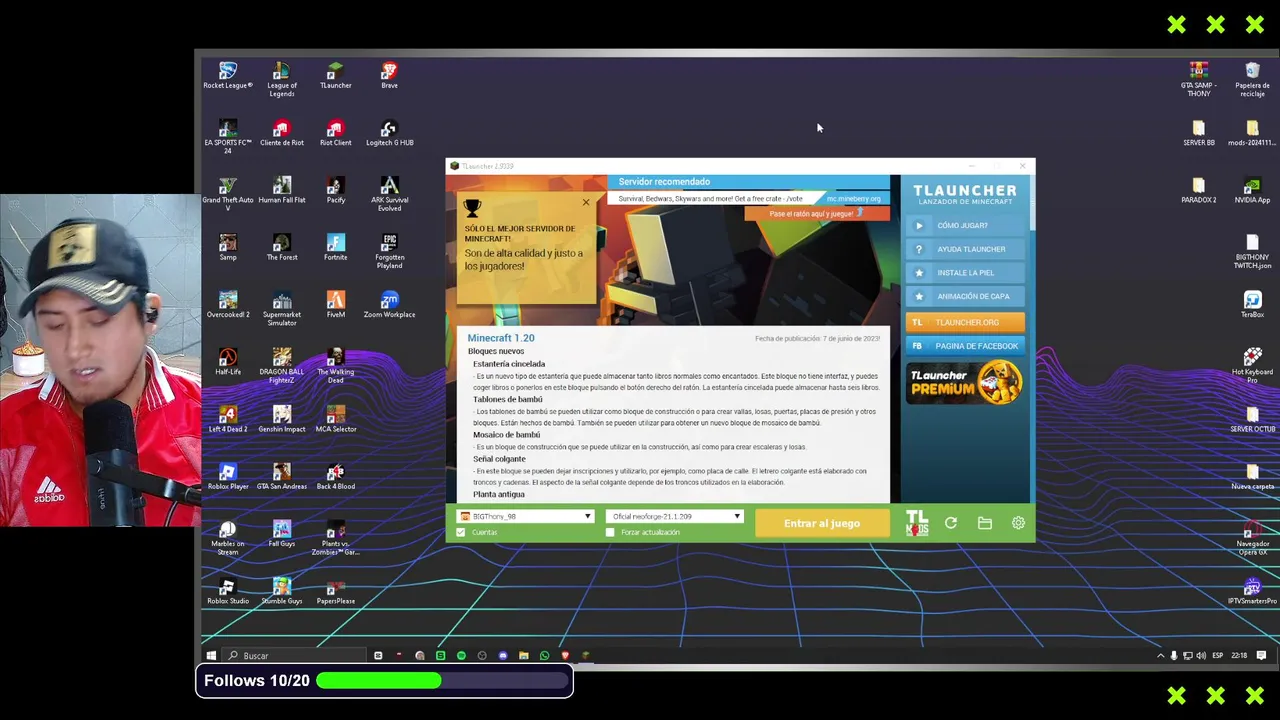Click the Minecraft 1.20 heading
The image size is (1280, 720).
pyautogui.click(x=501, y=338)
